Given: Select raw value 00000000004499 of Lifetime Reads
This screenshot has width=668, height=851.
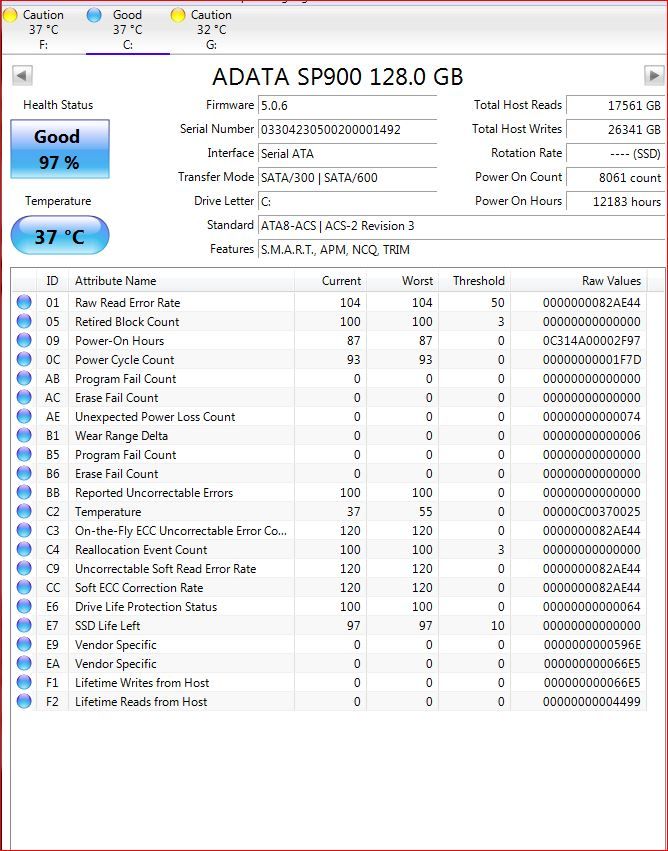Looking at the screenshot, I should pos(591,702).
